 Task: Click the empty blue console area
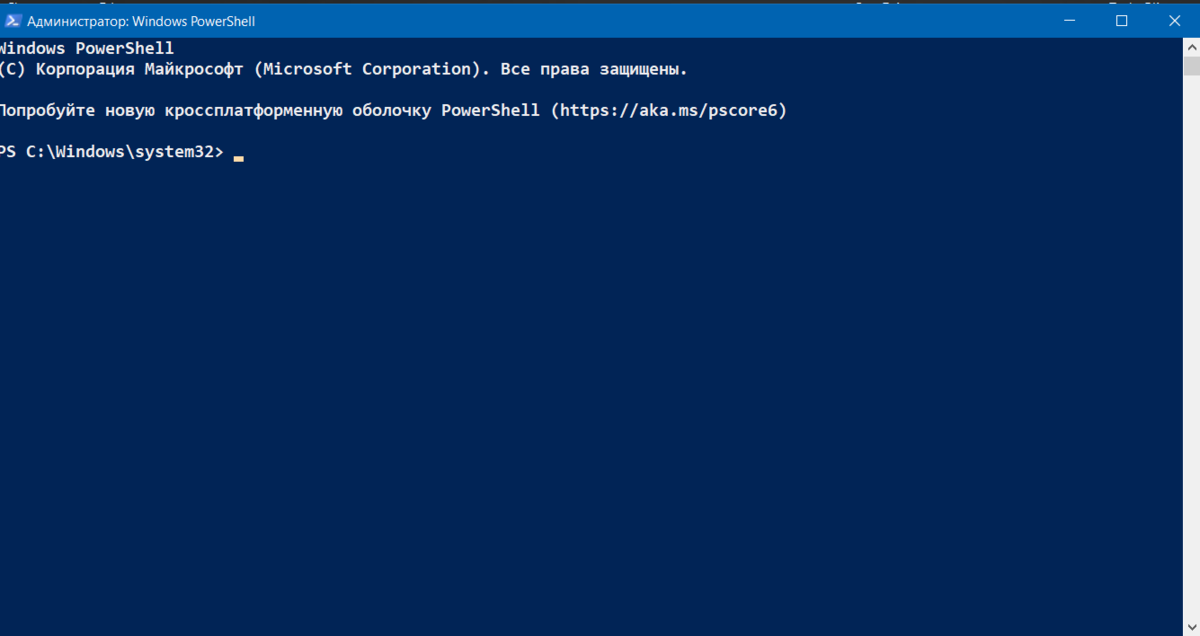click(590, 400)
